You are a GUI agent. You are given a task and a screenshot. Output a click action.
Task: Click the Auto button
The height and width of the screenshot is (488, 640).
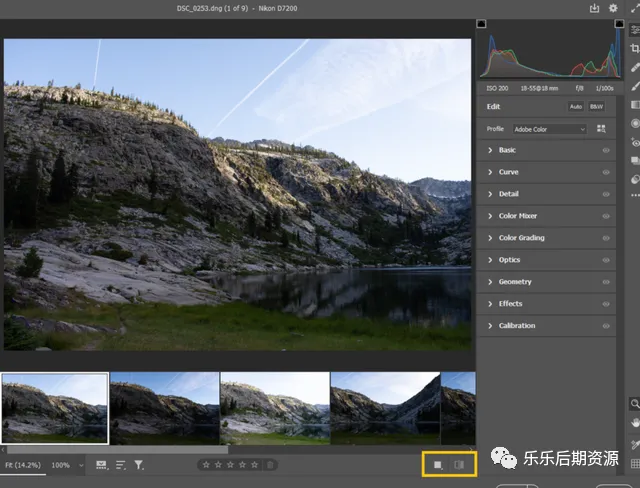click(576, 106)
